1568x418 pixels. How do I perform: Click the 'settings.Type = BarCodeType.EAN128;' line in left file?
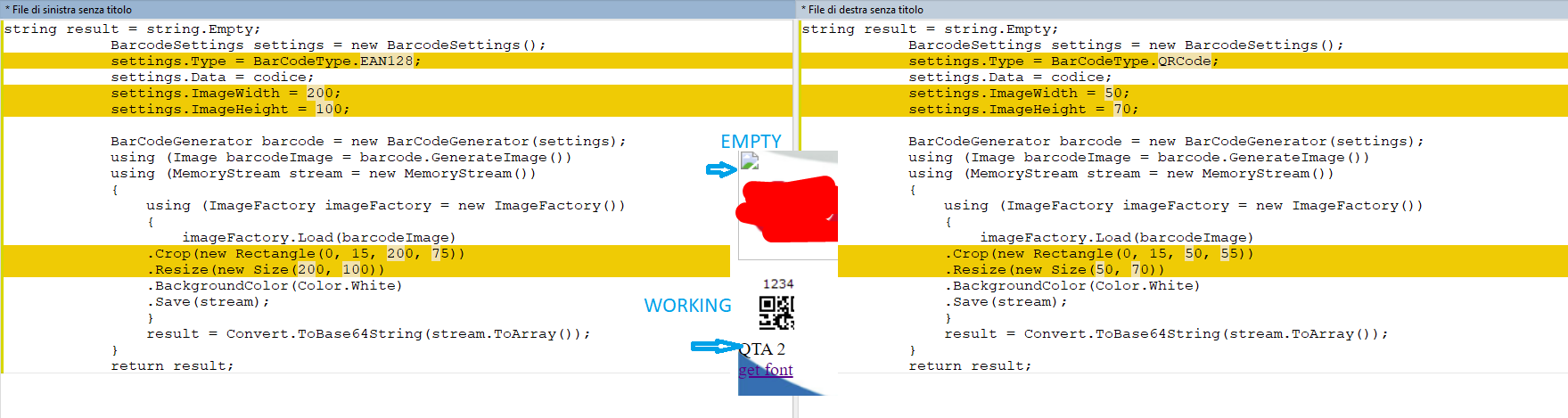point(266,61)
